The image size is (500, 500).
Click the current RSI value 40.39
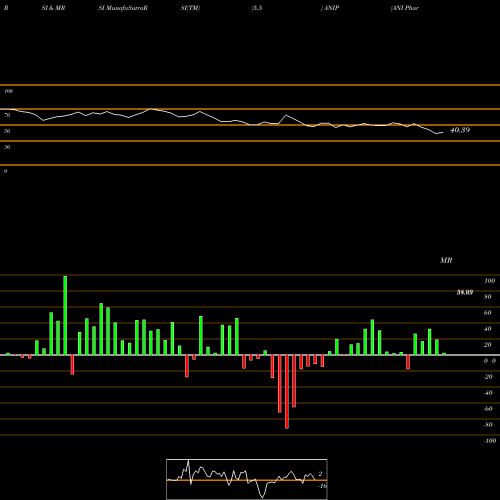(460, 130)
